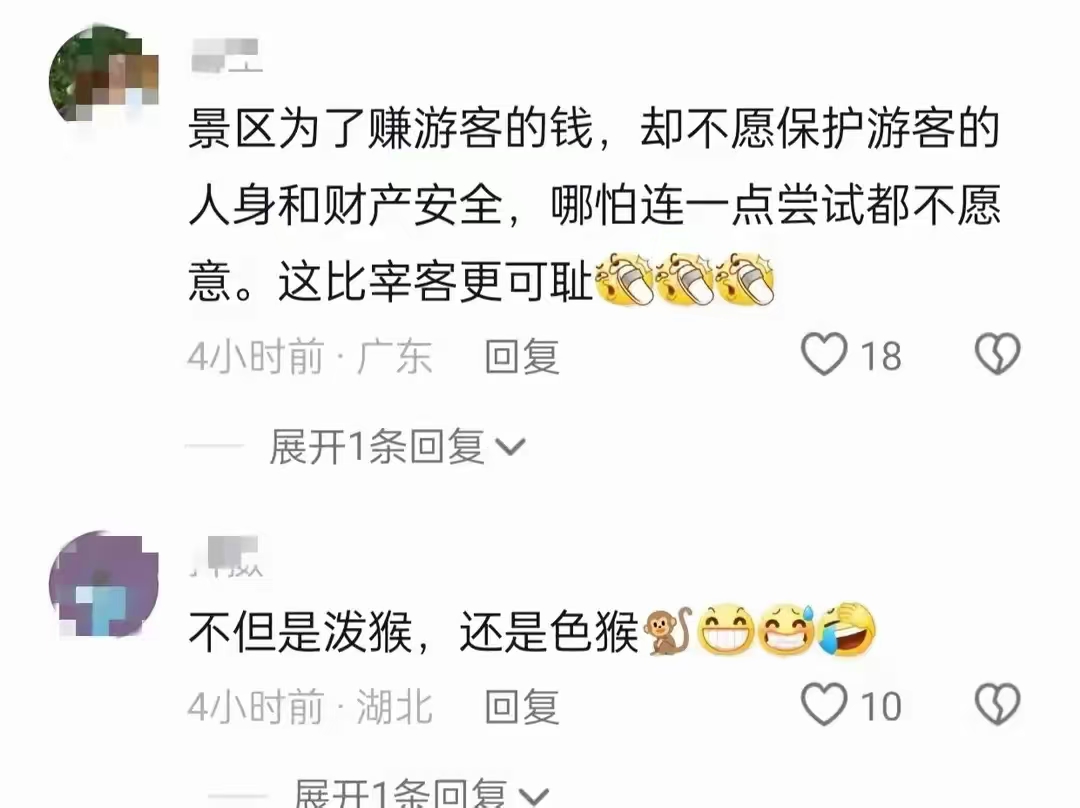This screenshot has width=1080, height=808.
Task: Tap the grinning teeth emoji after the monkey
Action: [726, 630]
